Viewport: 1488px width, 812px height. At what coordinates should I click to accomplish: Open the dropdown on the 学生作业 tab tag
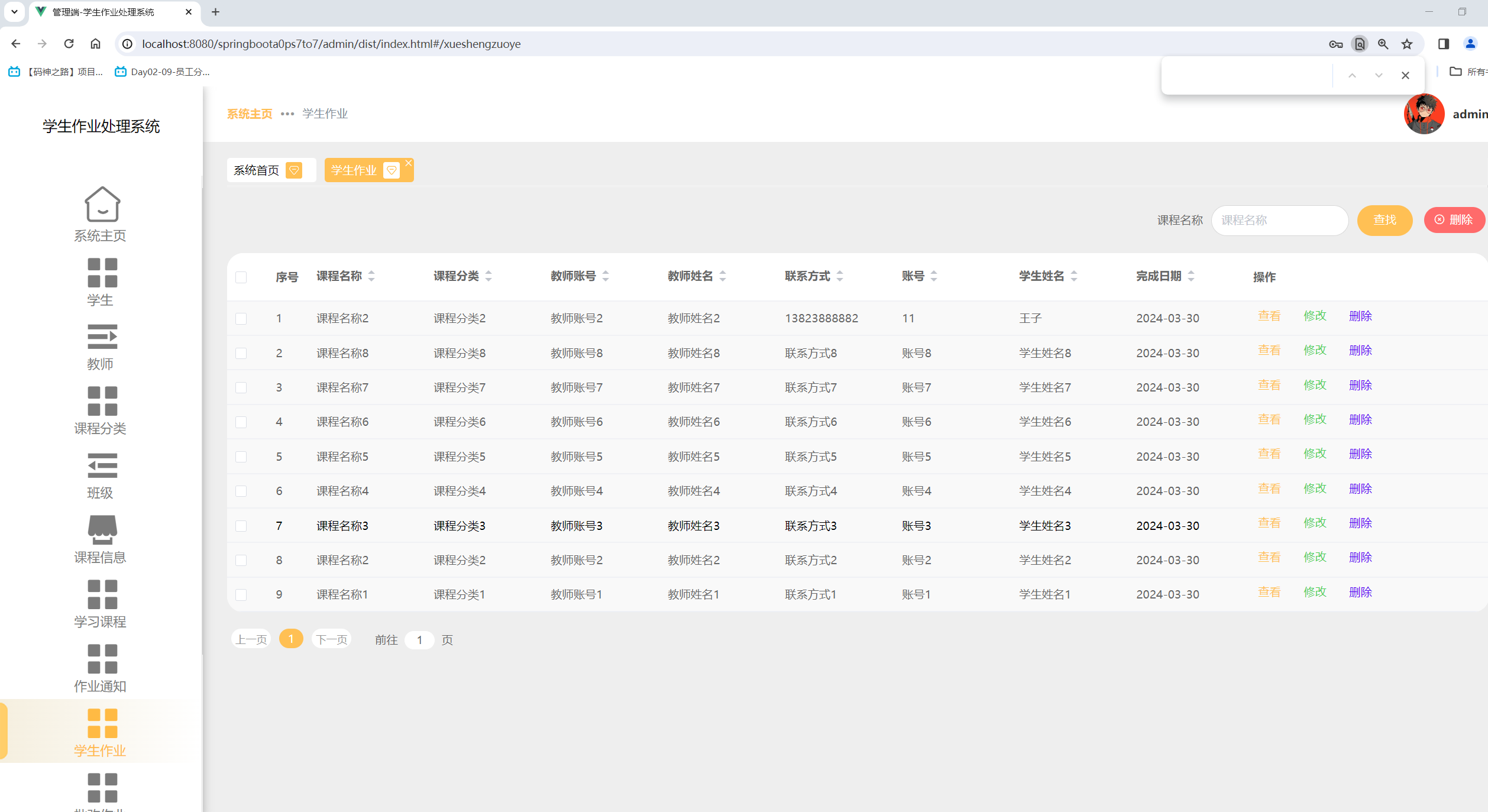coord(391,171)
